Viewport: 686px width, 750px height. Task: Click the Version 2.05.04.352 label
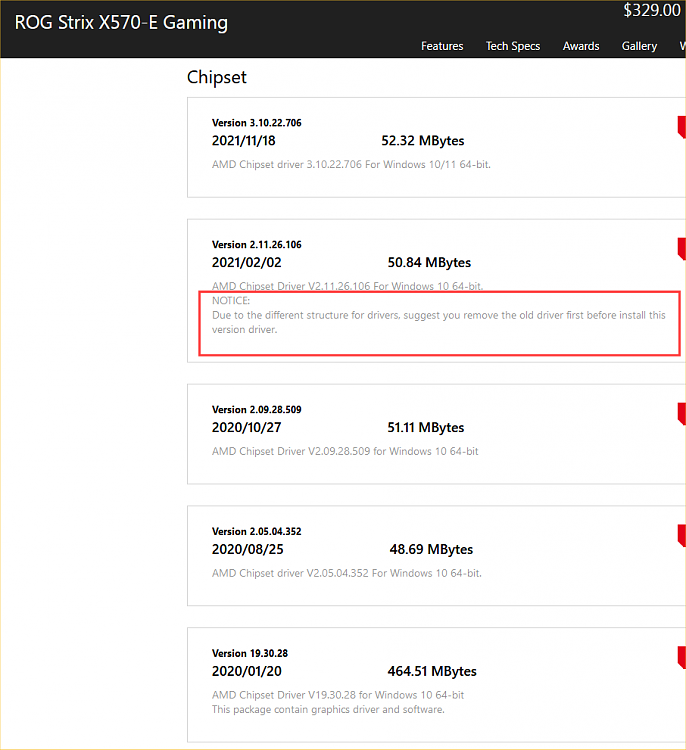(257, 531)
